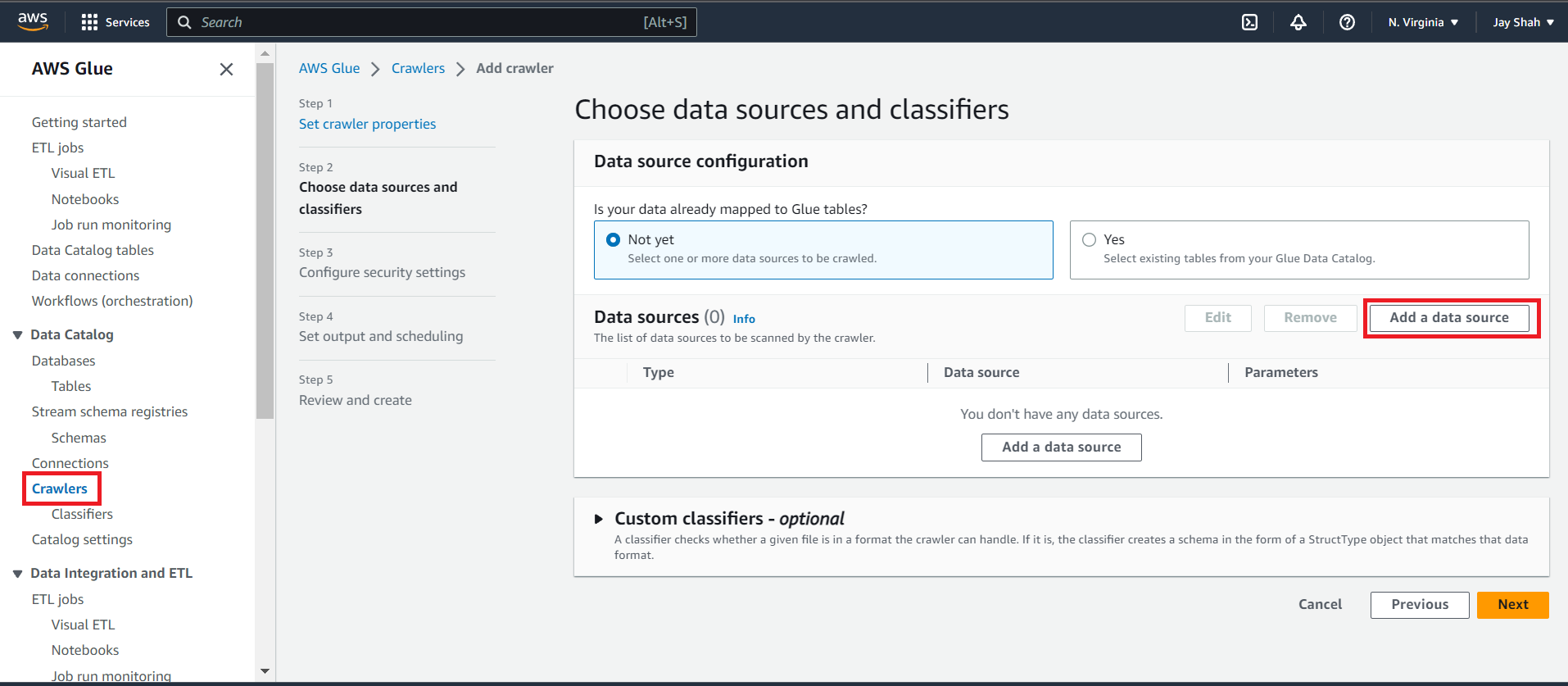This screenshot has height=686, width=1568.
Task: Open the Services grid menu
Action: tap(116, 22)
